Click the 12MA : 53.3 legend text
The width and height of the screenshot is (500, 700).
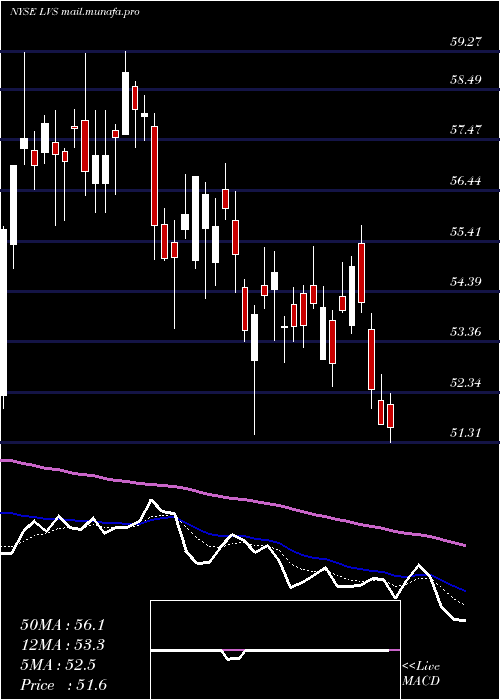(65, 645)
